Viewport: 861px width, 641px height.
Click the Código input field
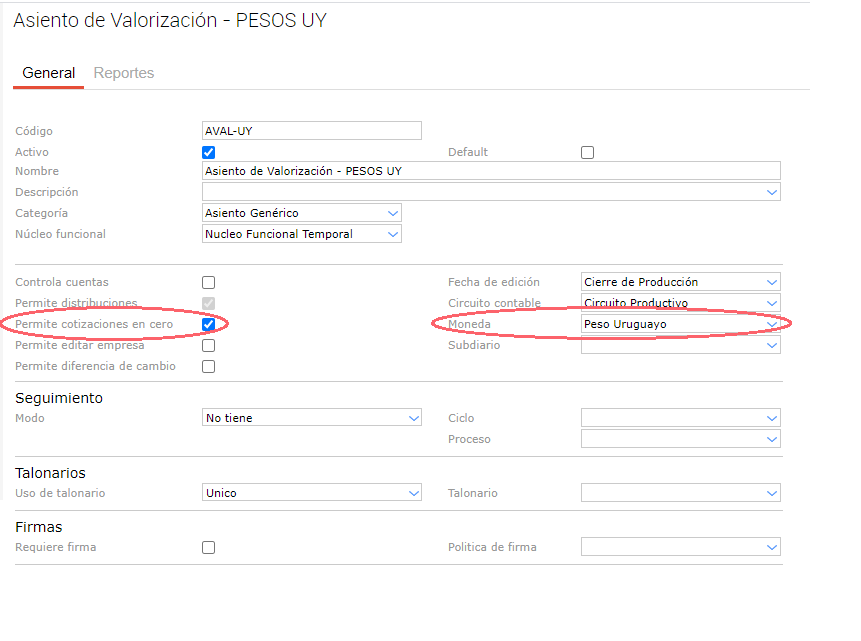pyautogui.click(x=311, y=131)
